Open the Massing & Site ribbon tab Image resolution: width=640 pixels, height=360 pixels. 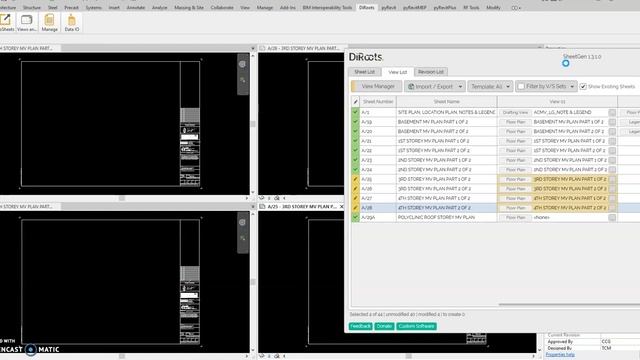tap(189, 7)
